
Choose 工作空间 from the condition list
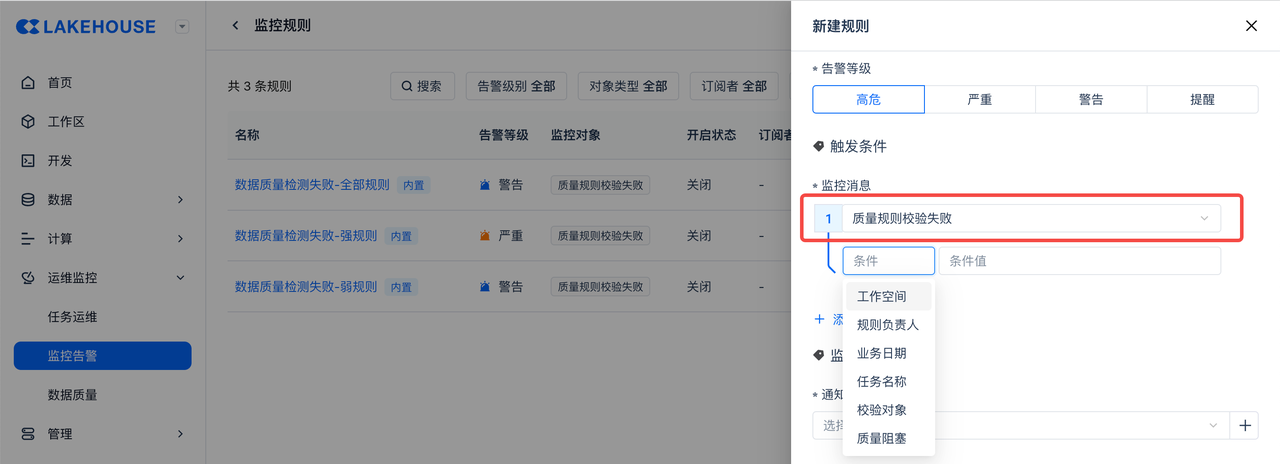point(882,297)
